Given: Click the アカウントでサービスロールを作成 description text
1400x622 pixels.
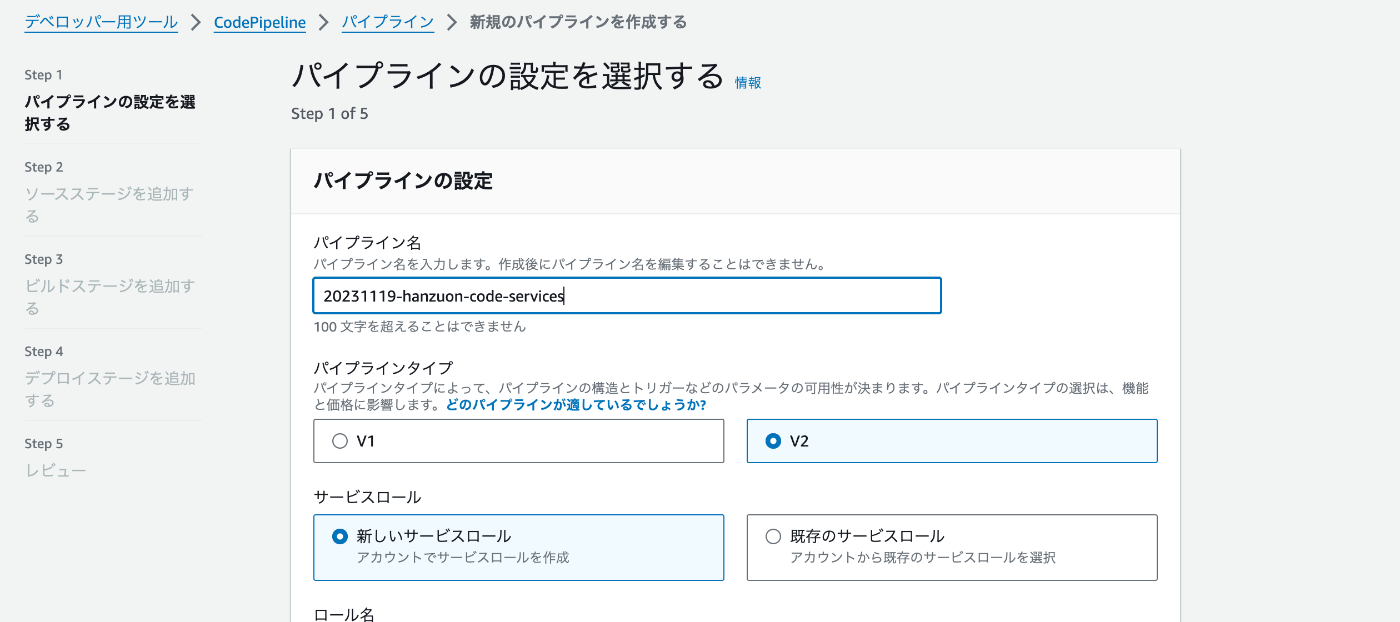Looking at the screenshot, I should coord(463,558).
